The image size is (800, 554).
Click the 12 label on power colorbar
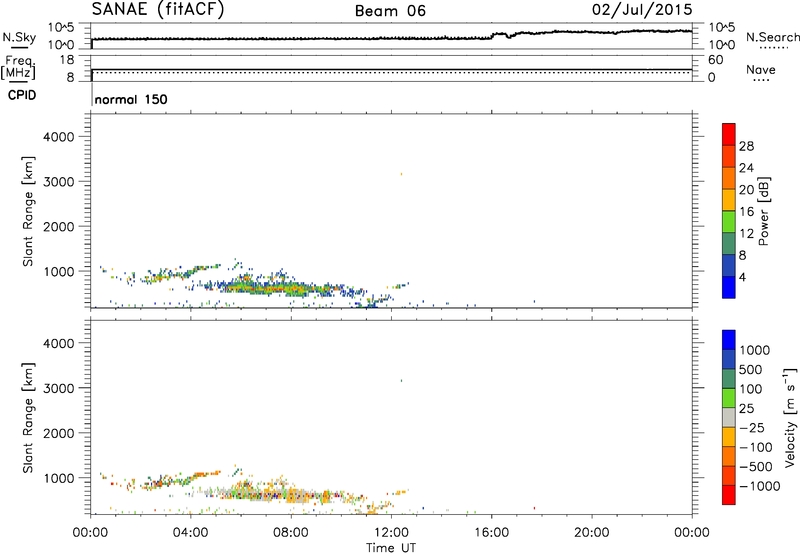[x=746, y=234]
